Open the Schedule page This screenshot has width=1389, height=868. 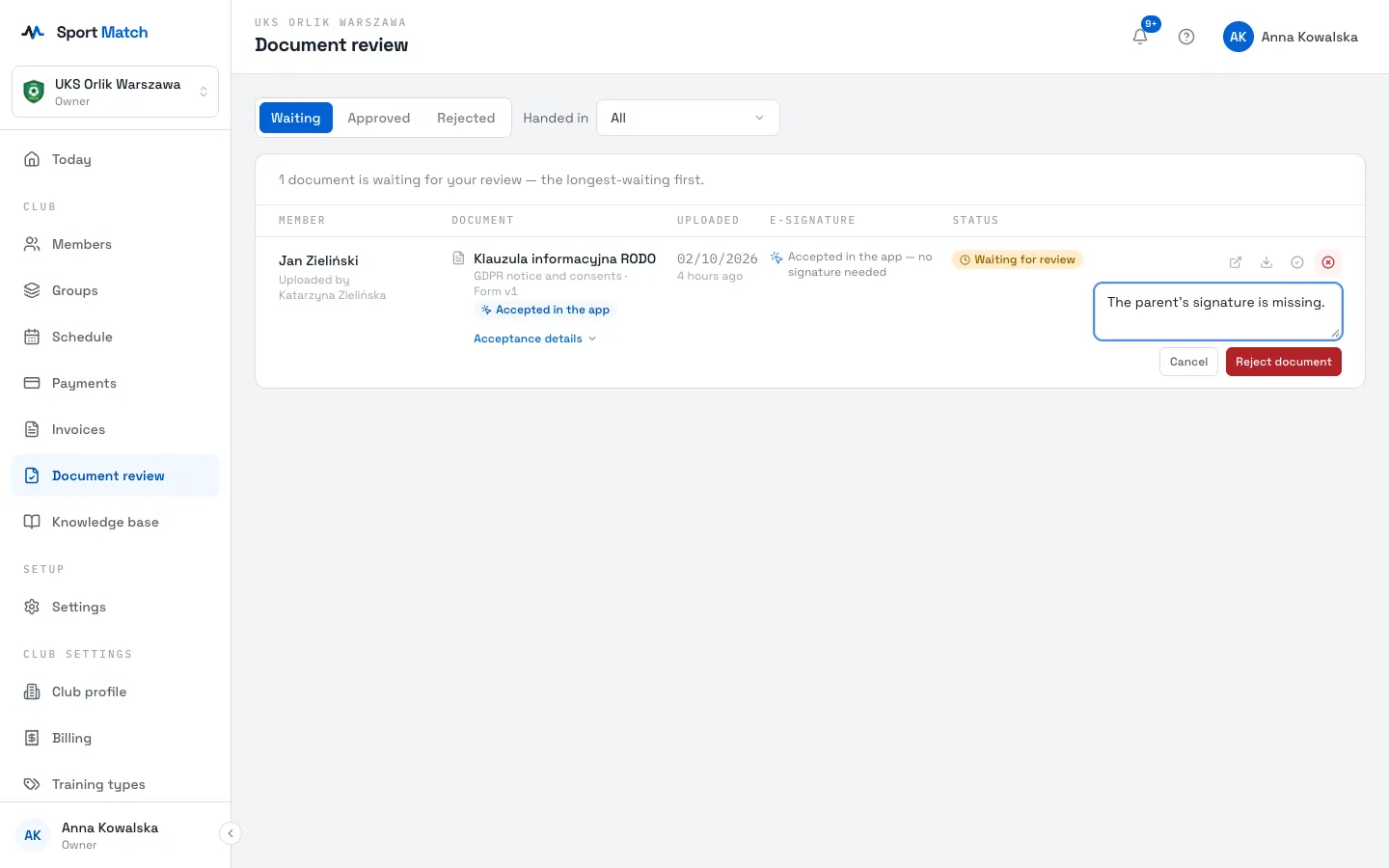click(x=116, y=337)
